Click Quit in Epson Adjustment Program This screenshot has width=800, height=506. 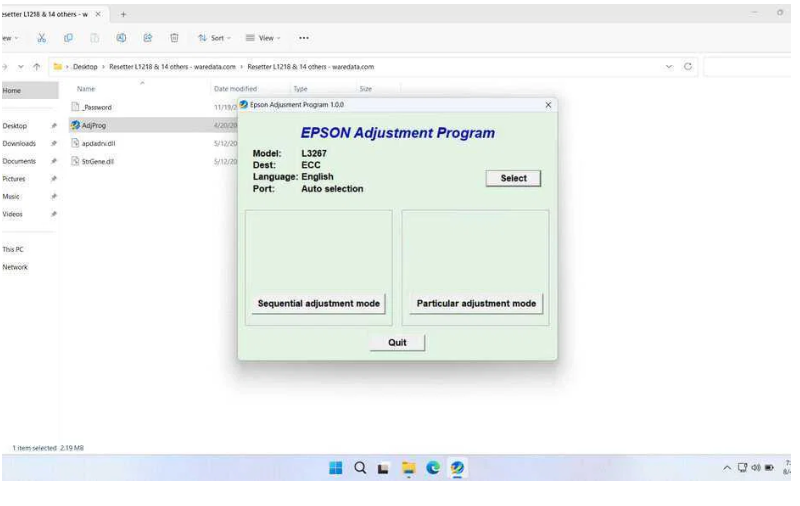pyautogui.click(x=397, y=342)
